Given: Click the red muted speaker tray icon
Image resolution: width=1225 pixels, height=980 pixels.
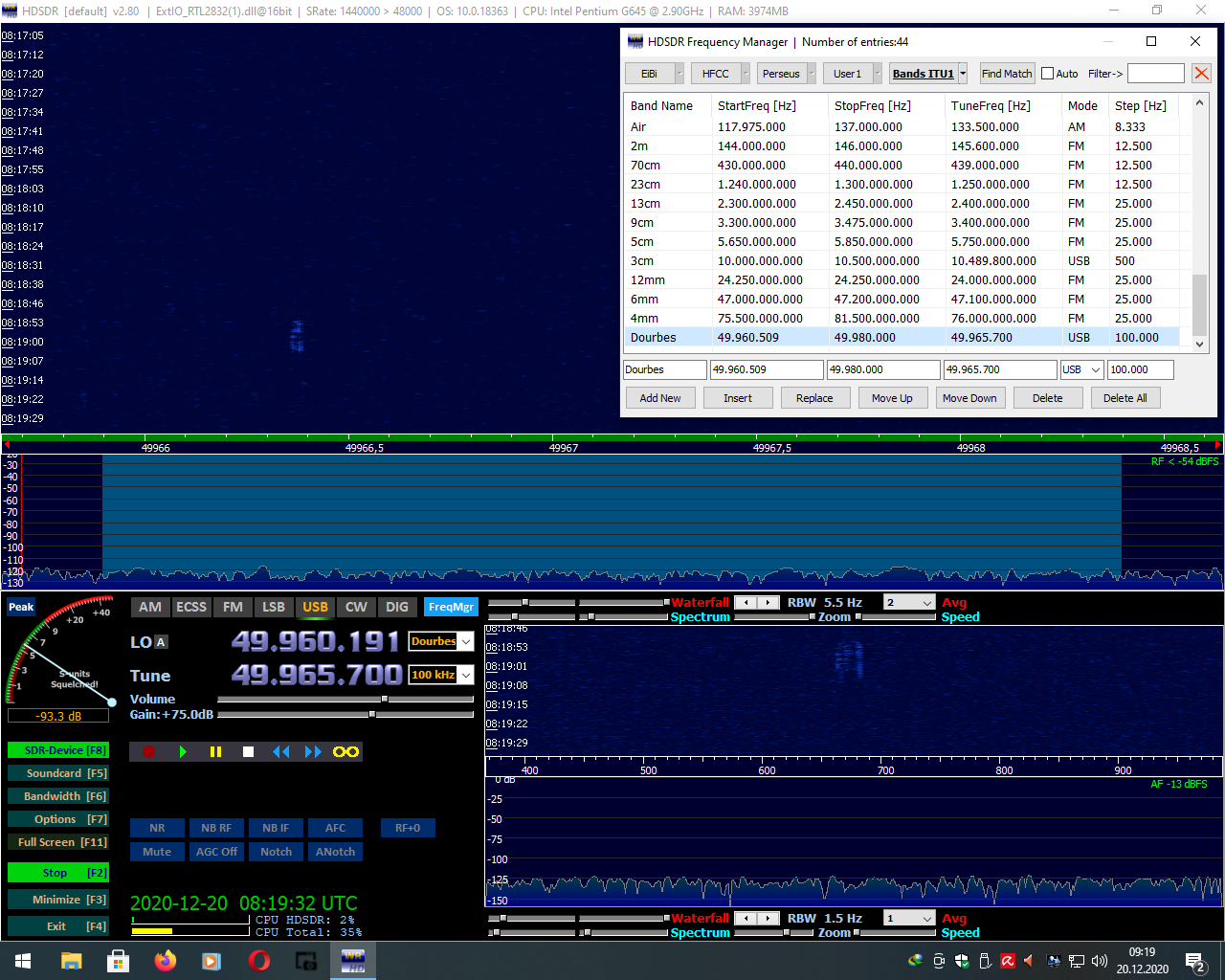Looking at the screenshot, I should [1030, 961].
